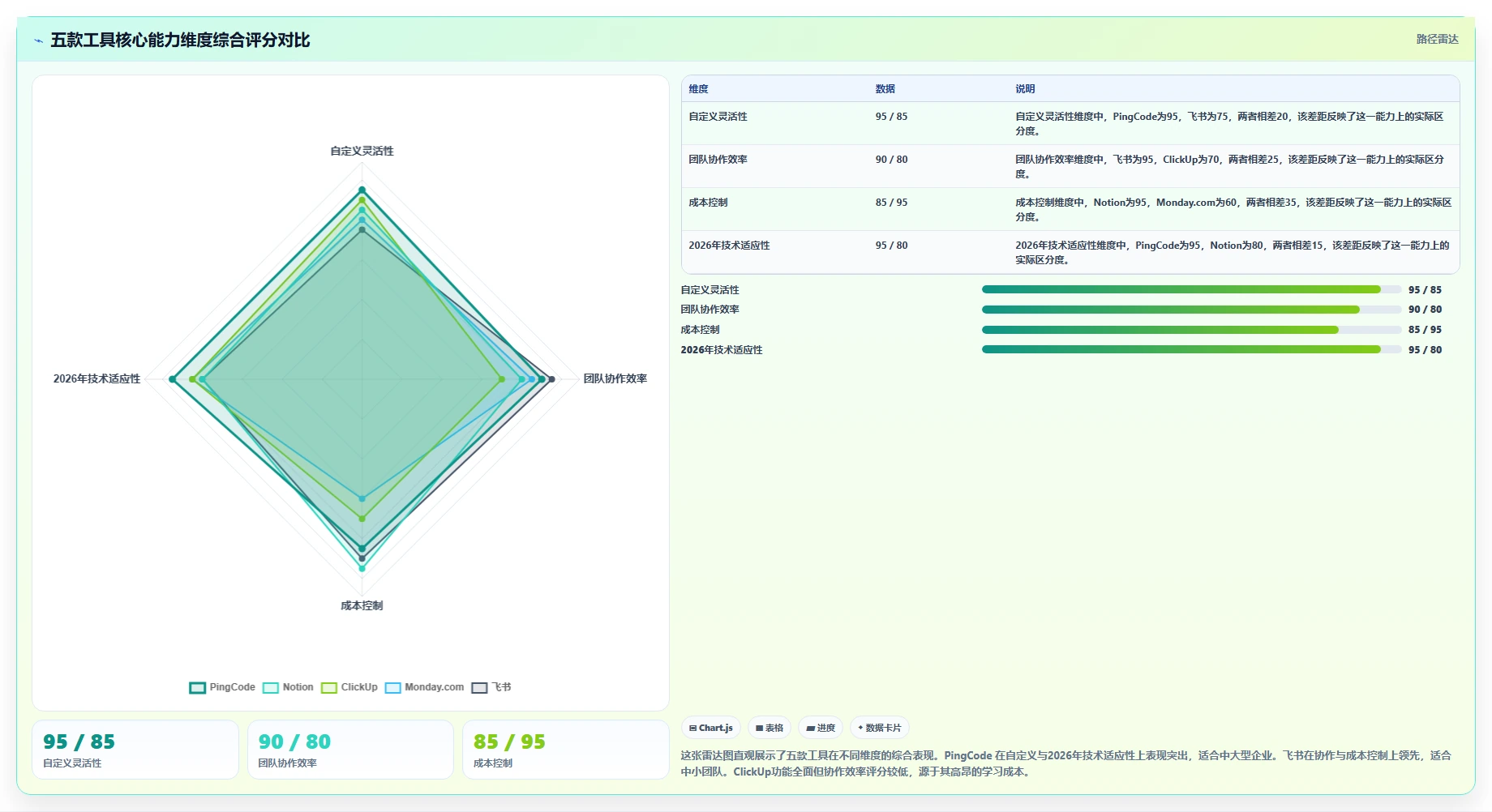Click the Chart.js tag
Screen dimensions: 1492x812
[711, 728]
